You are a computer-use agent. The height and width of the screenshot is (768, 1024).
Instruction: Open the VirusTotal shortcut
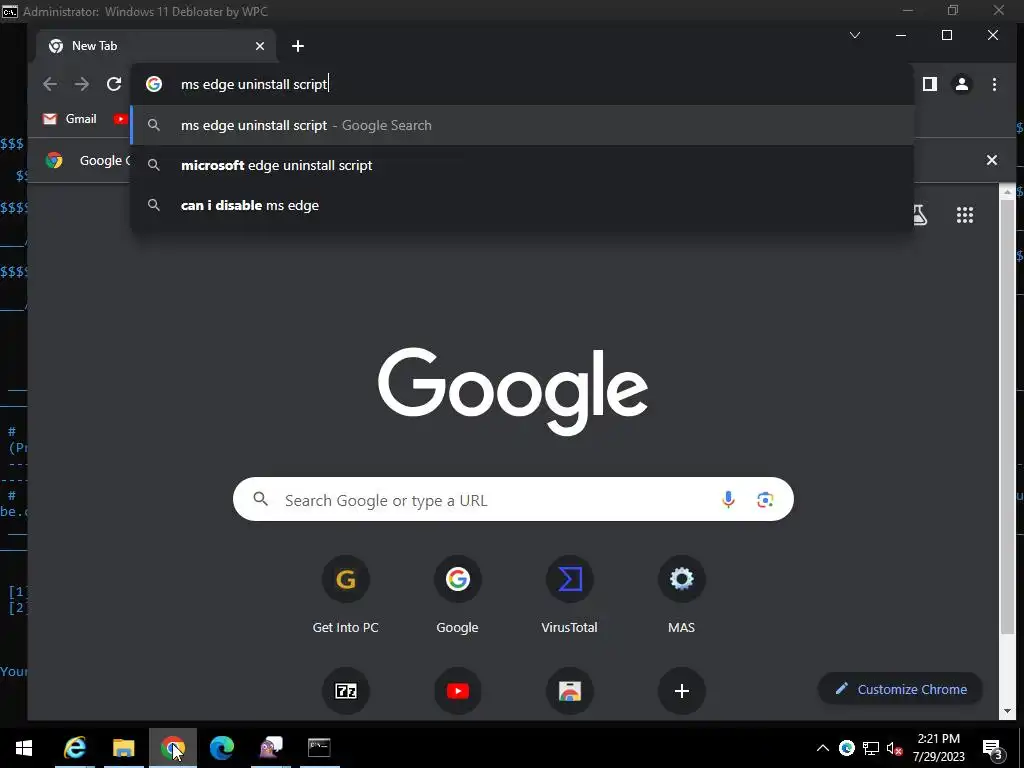pyautogui.click(x=569, y=595)
